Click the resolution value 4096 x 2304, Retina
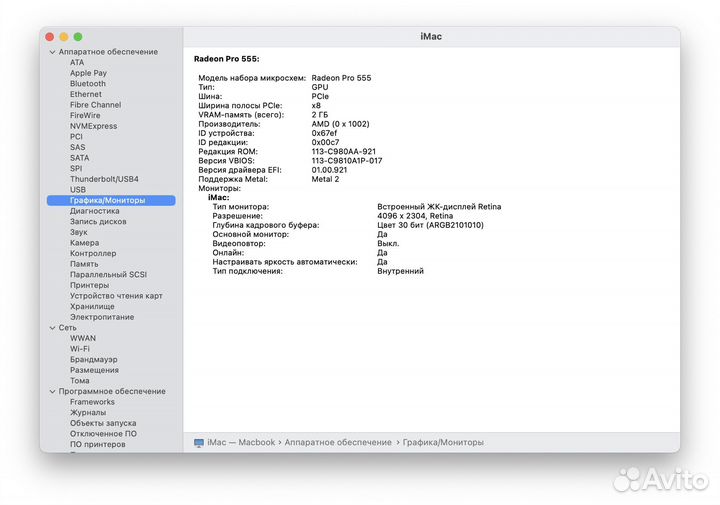This screenshot has height=505, width=720. click(x=415, y=216)
